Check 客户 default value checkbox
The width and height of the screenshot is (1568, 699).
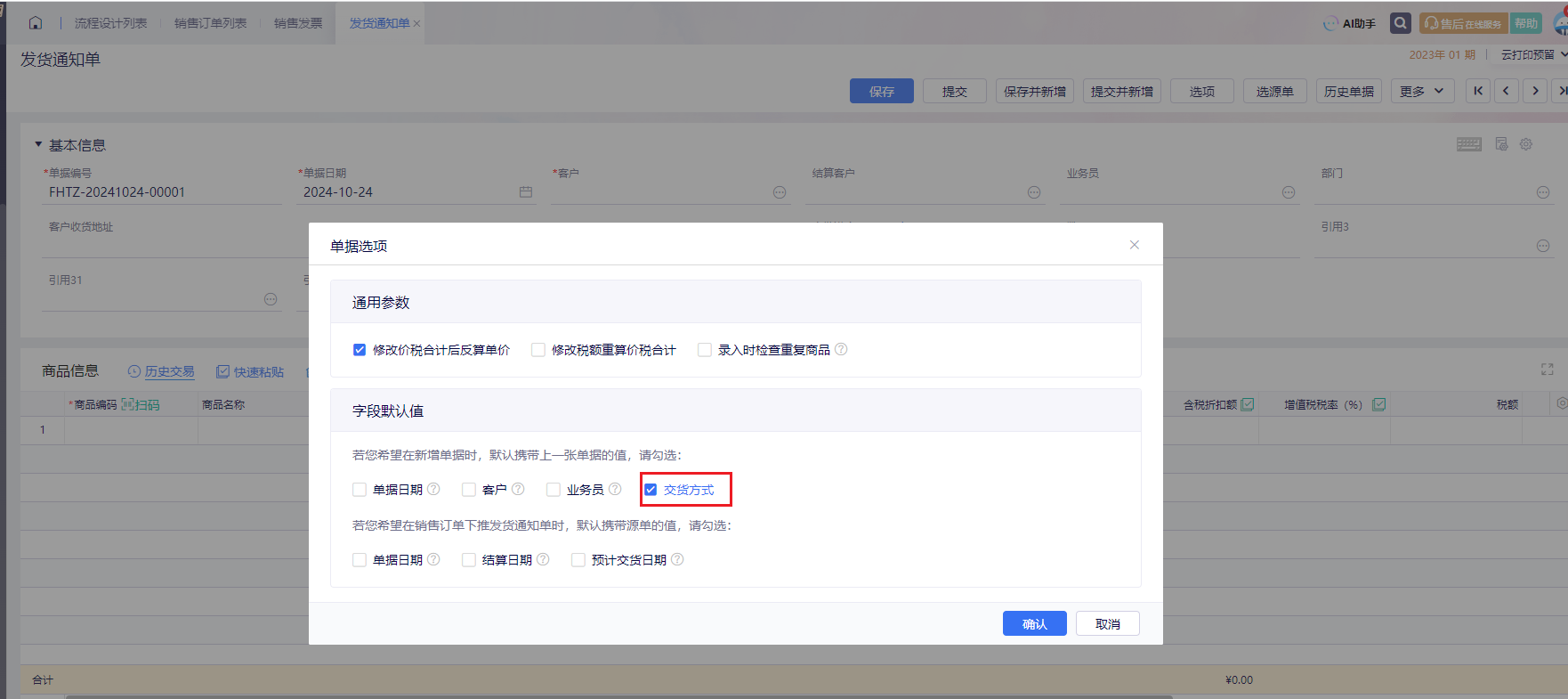click(469, 490)
